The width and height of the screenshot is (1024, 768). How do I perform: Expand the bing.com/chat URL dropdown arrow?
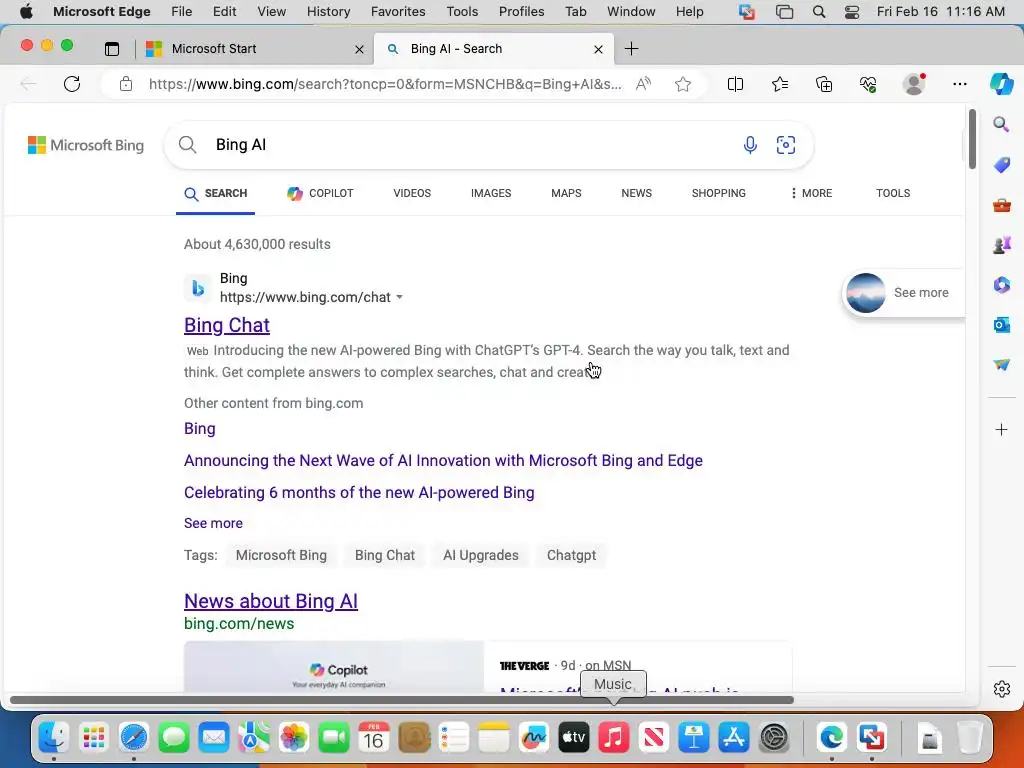[x=399, y=297]
